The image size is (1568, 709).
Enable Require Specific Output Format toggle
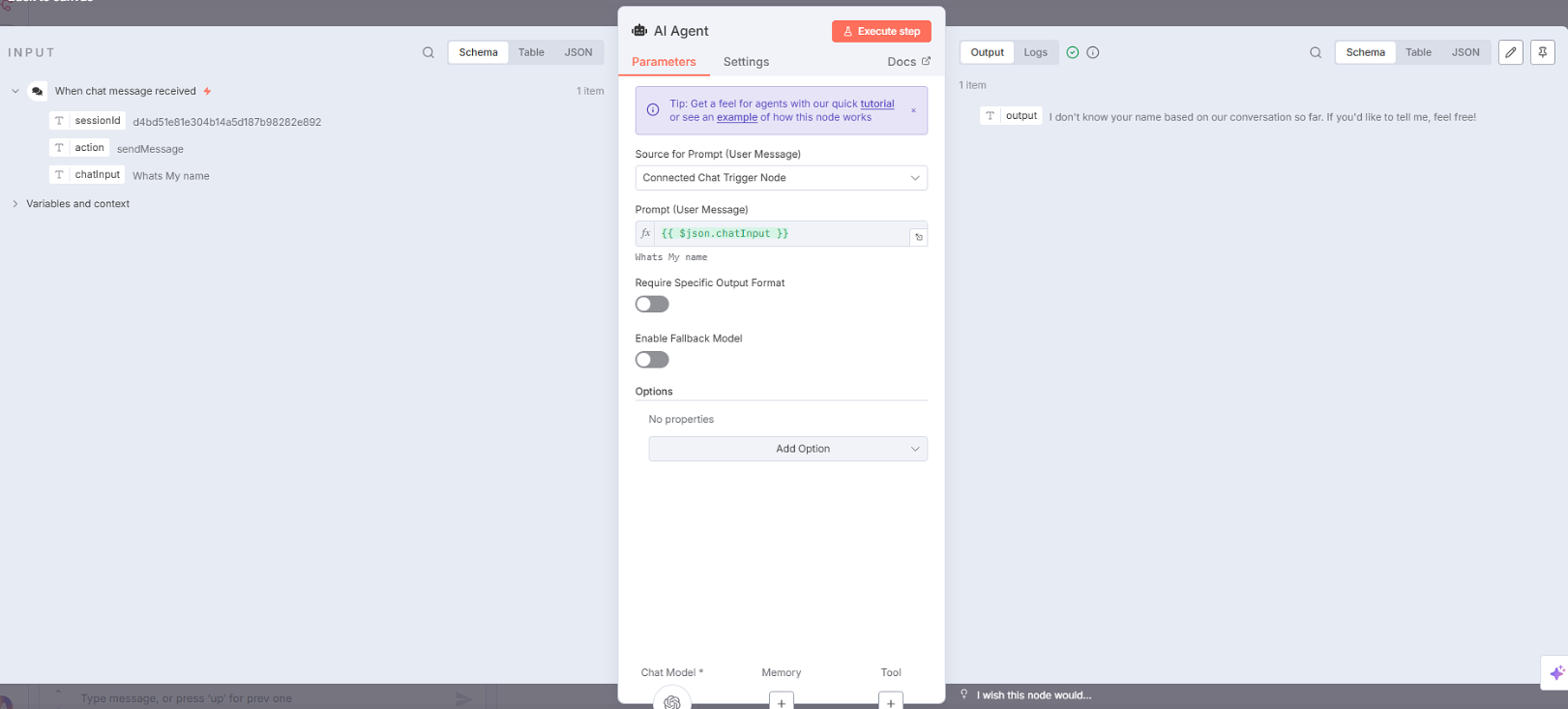coord(652,305)
